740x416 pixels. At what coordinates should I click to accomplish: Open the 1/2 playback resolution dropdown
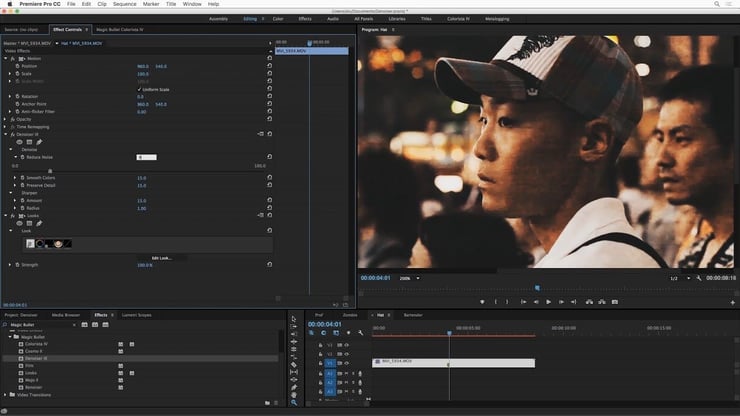pos(679,278)
